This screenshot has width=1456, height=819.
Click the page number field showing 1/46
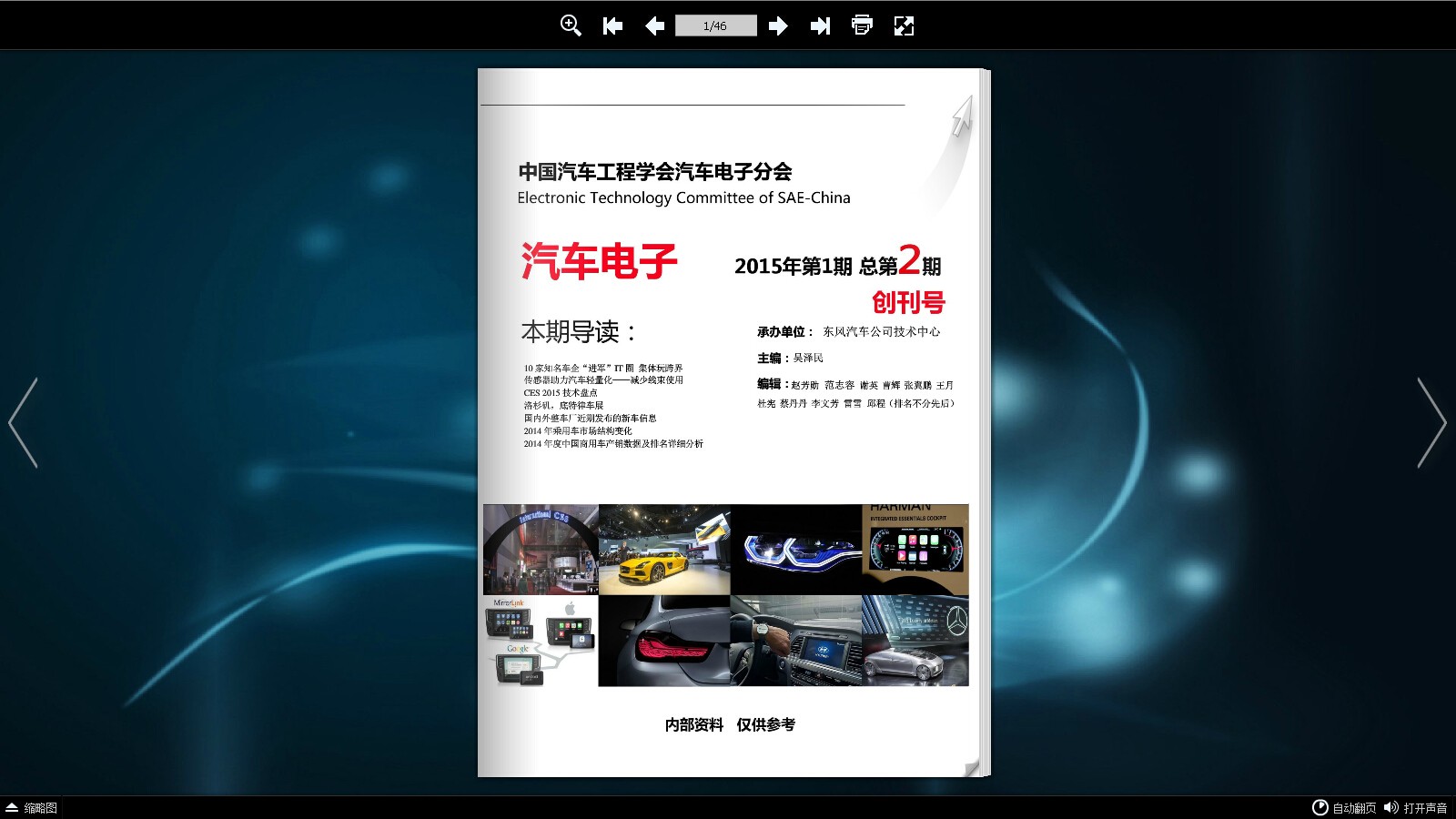tap(715, 25)
